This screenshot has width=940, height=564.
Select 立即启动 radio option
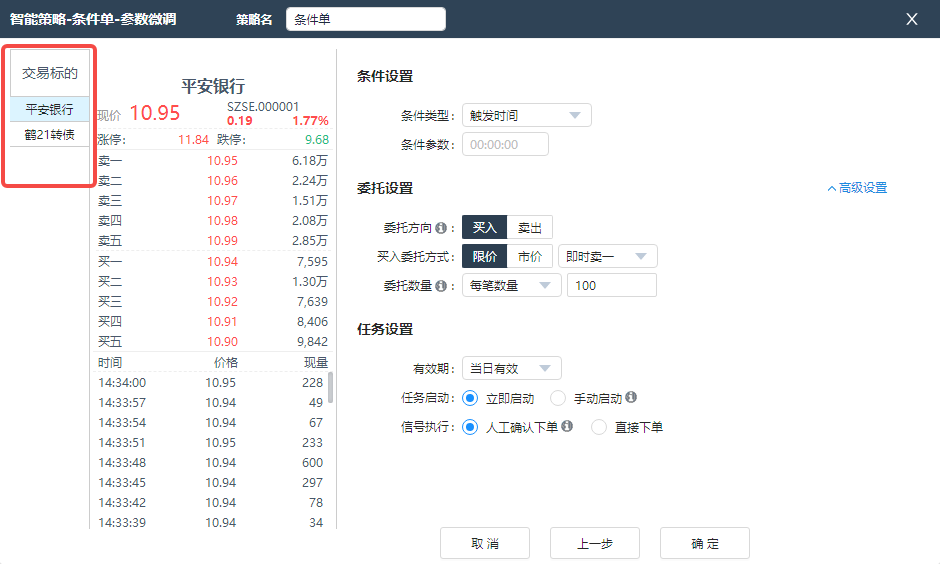[x=470, y=398]
